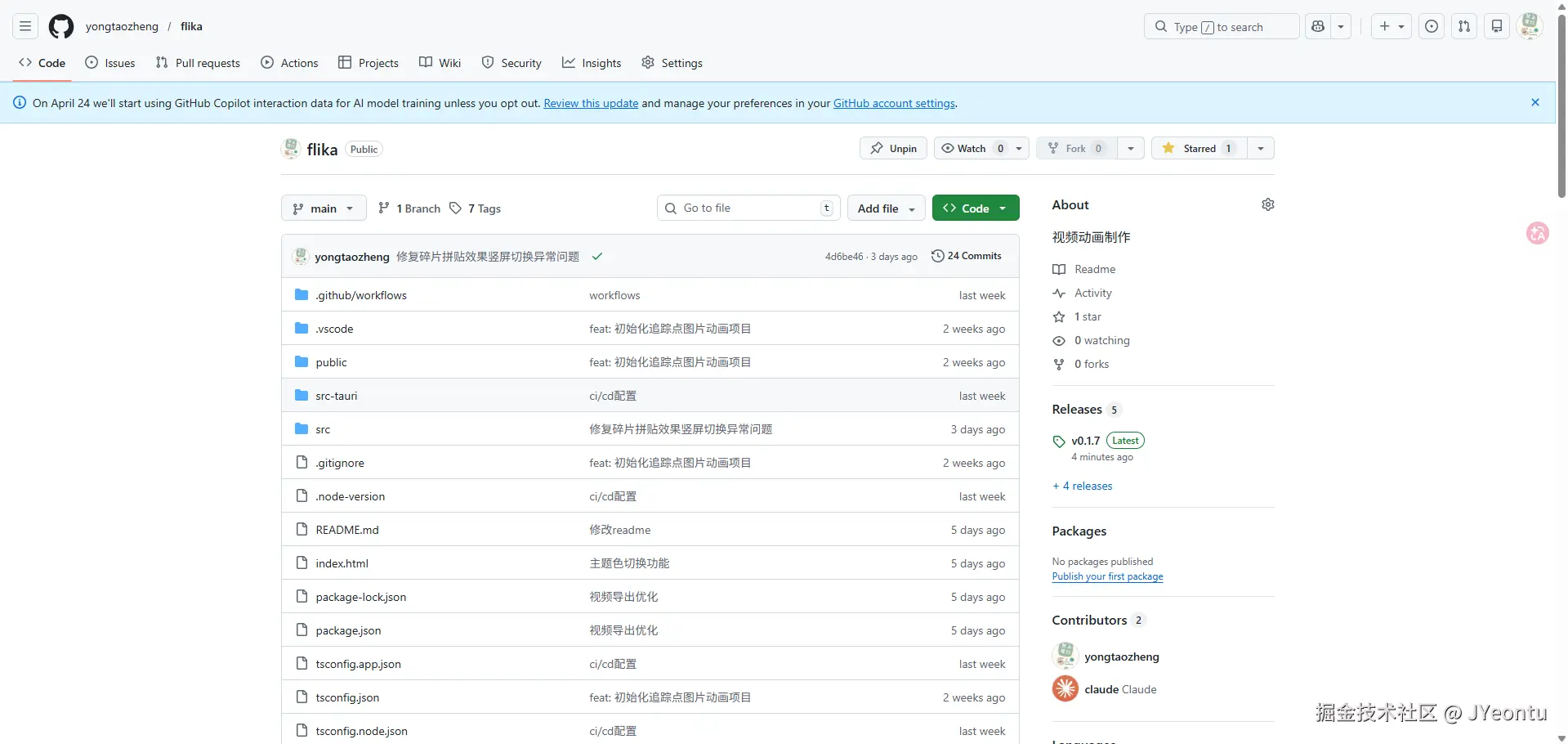1568x744 pixels.
Task: Open the global navigation hamburger menu
Action: 25,26
